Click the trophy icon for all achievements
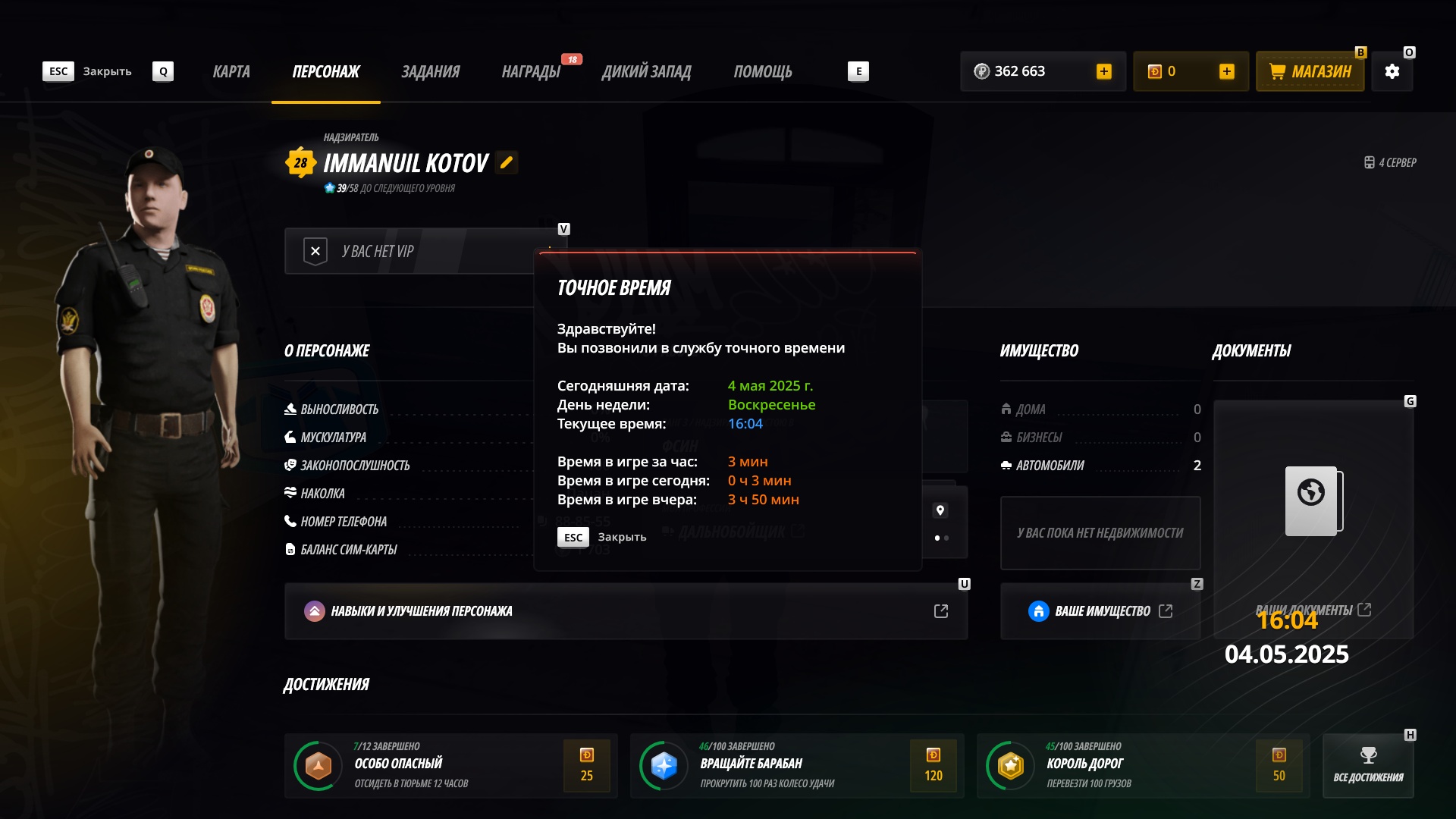 1368,755
